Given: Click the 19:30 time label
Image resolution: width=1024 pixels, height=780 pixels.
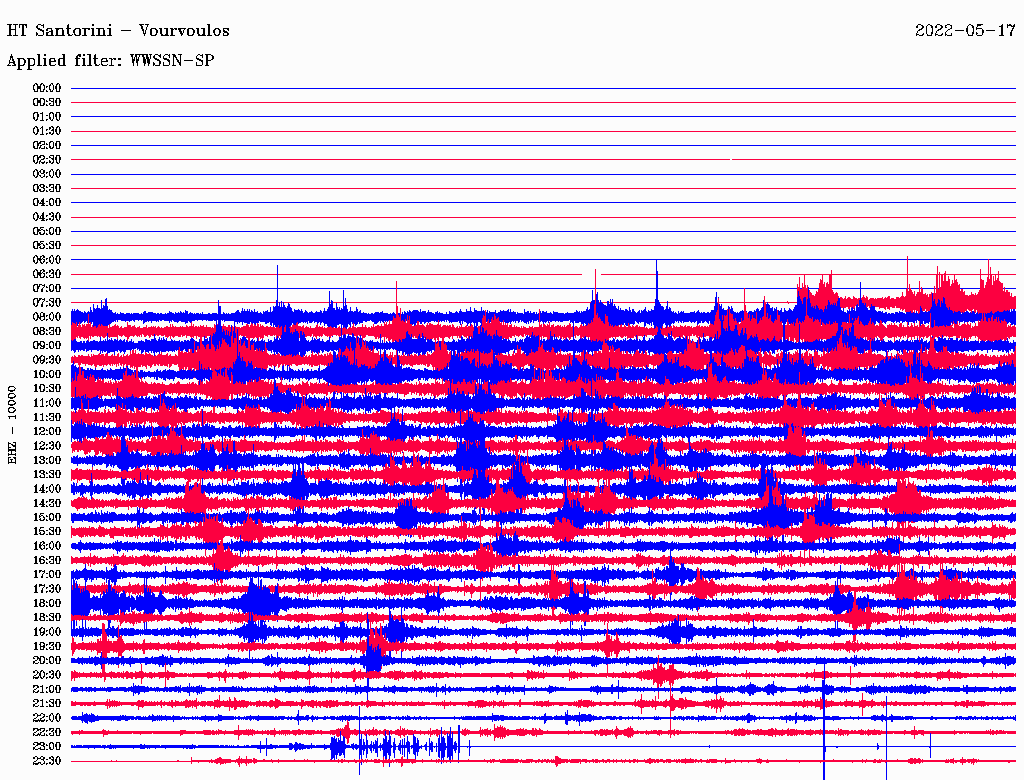Looking at the screenshot, I should pyautogui.click(x=47, y=647).
